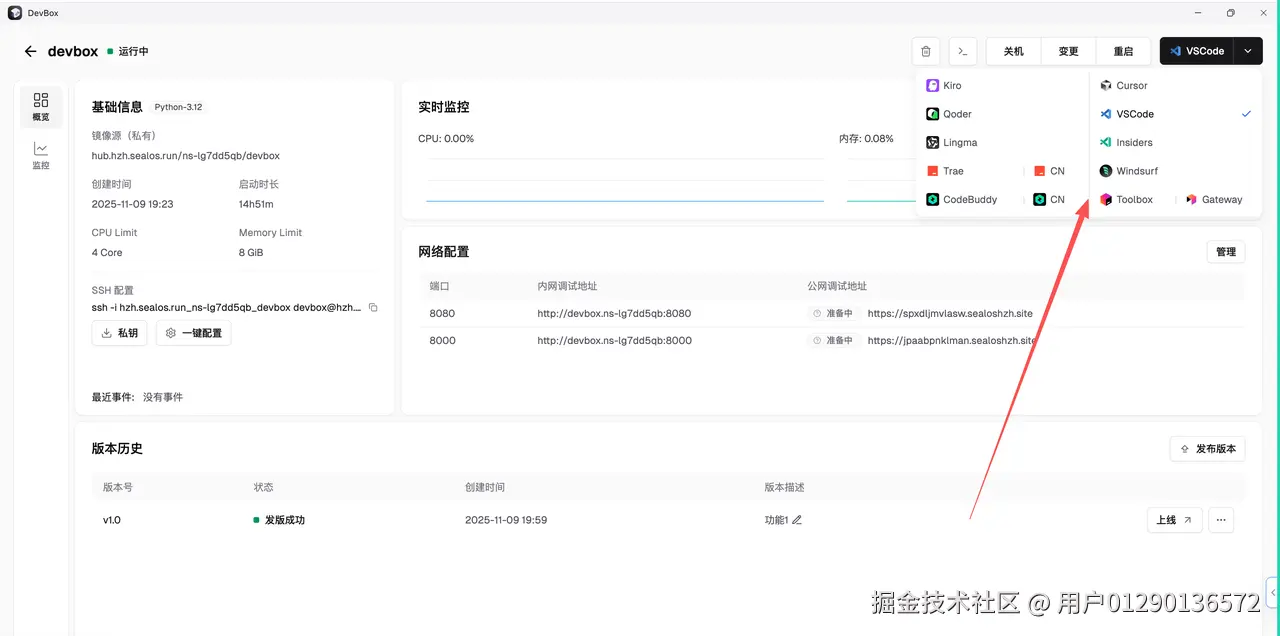The image size is (1280, 636).
Task: Select checked VSCode entry in IDE list
Action: tap(1175, 114)
